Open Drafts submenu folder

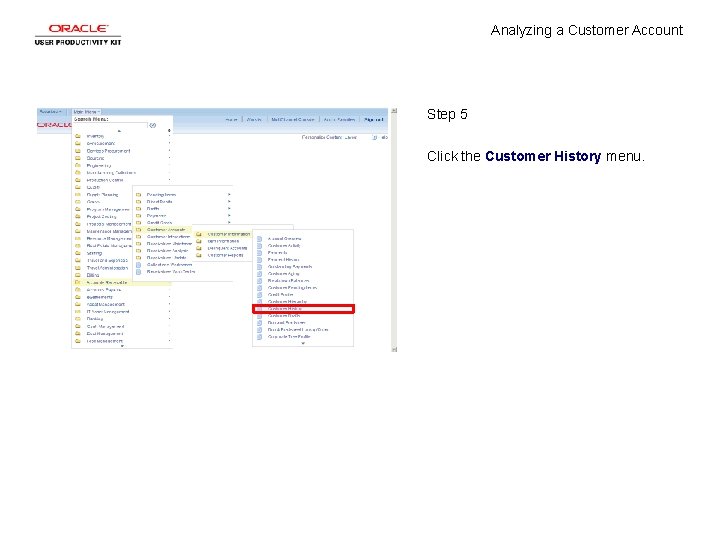coord(153,208)
